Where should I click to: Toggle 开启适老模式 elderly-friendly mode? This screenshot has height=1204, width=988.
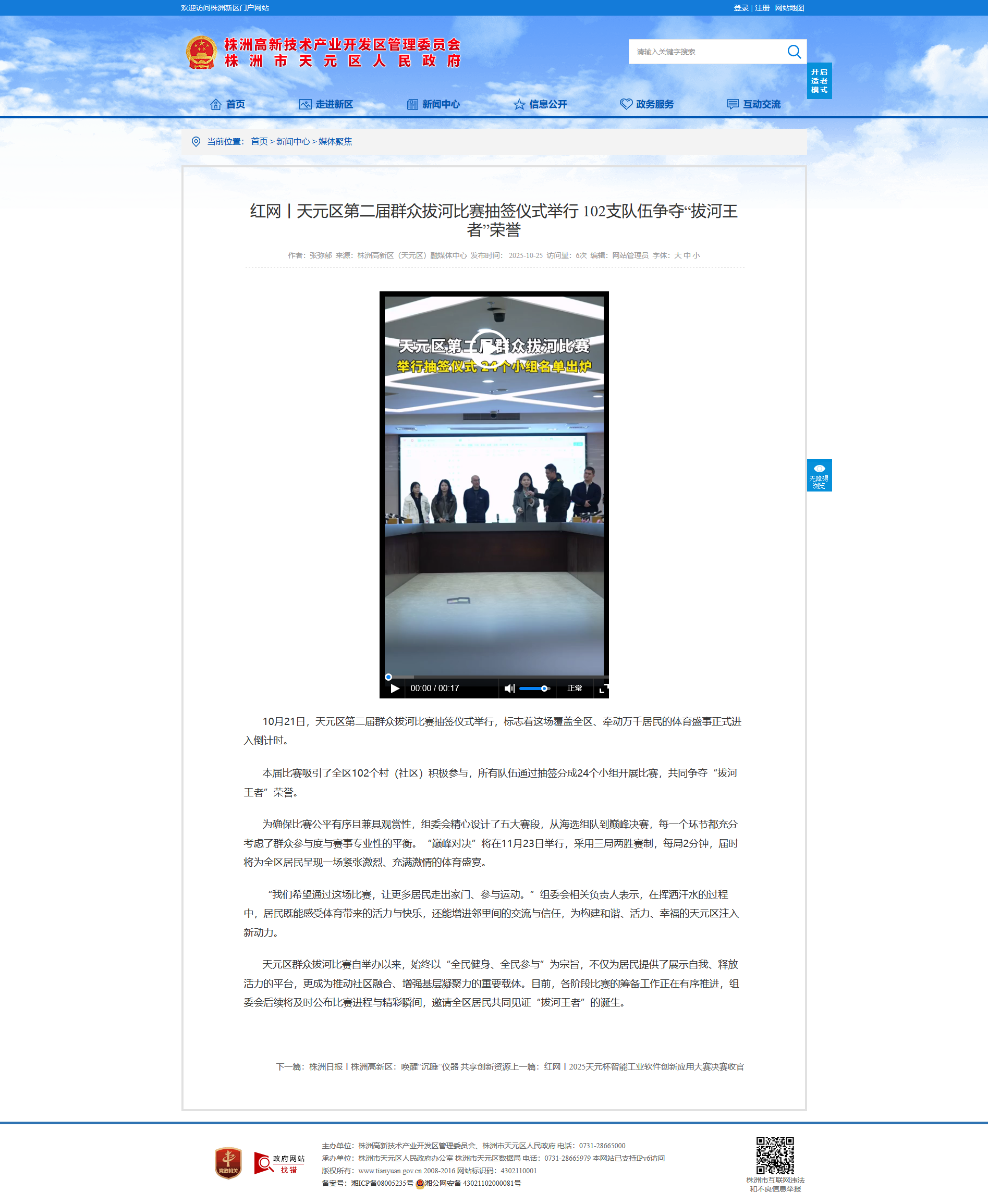tap(819, 81)
